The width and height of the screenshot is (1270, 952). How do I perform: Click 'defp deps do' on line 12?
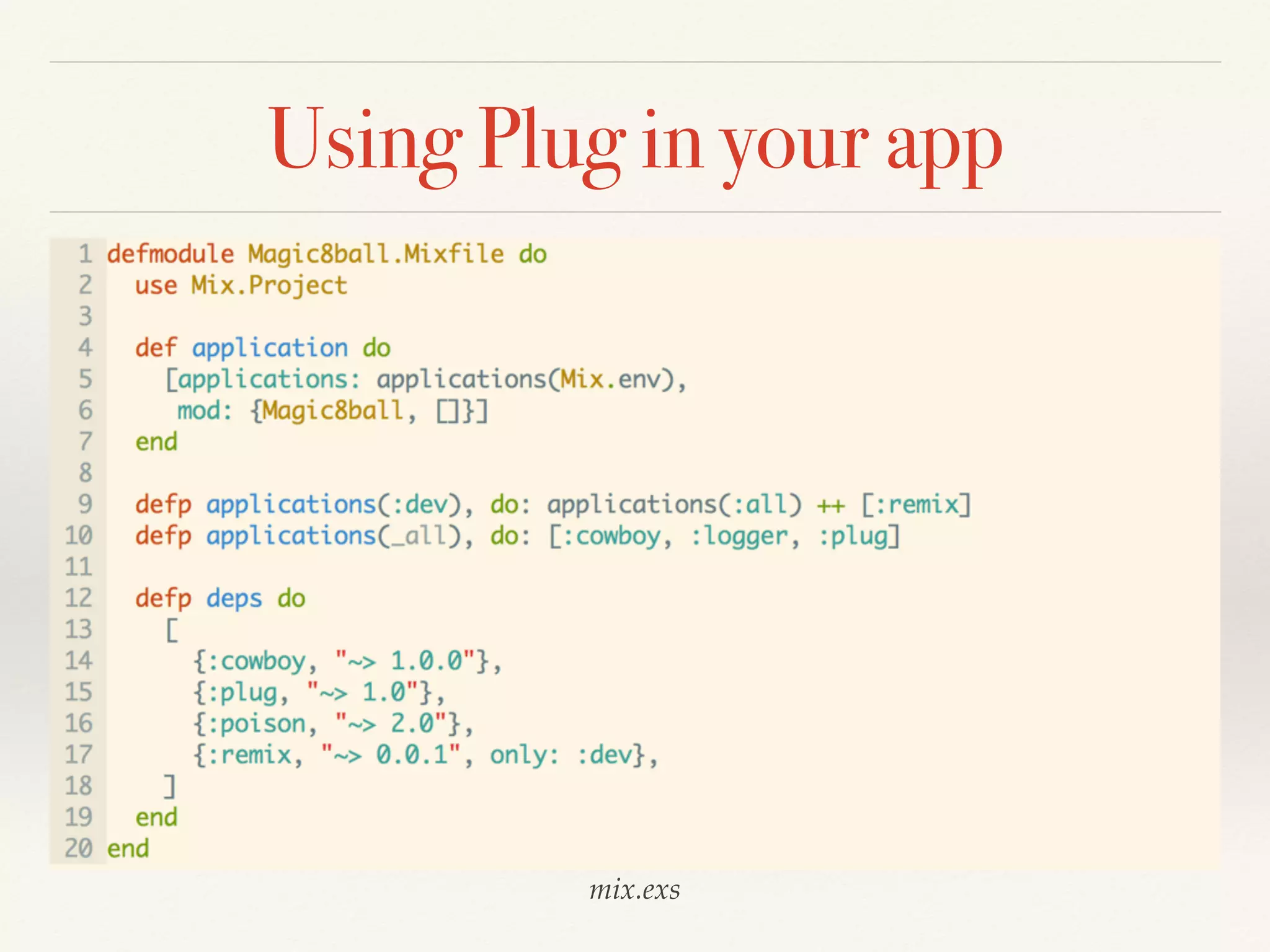click(x=220, y=599)
